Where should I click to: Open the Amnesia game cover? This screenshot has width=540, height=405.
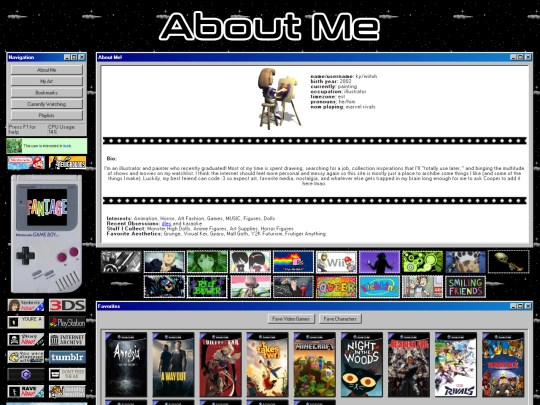(x=126, y=365)
